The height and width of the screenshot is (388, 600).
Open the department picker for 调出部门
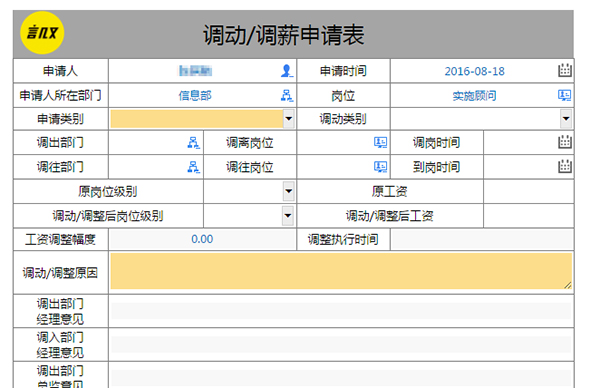pyautogui.click(x=194, y=143)
